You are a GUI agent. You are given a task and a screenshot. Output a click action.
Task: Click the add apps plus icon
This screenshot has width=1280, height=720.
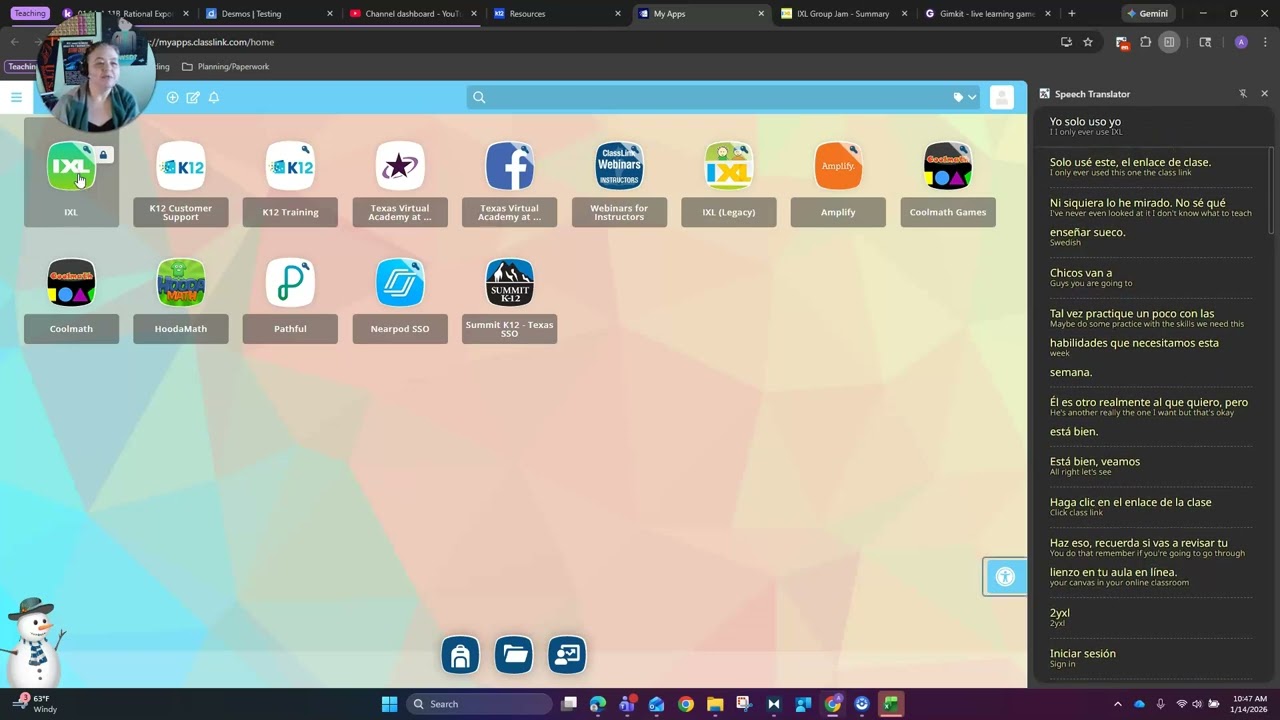pos(172,97)
